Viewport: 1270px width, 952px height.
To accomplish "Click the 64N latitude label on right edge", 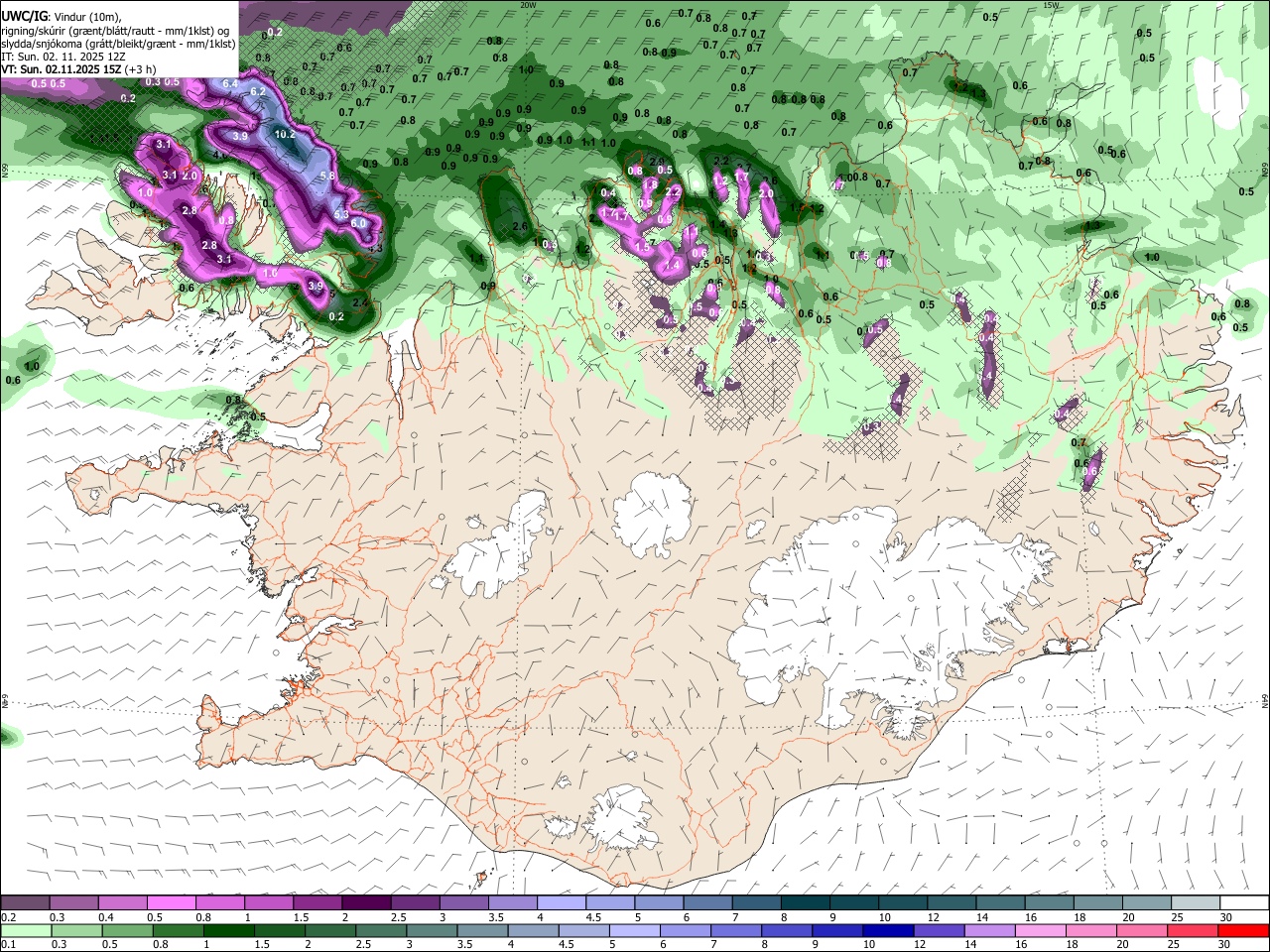I will [1265, 700].
